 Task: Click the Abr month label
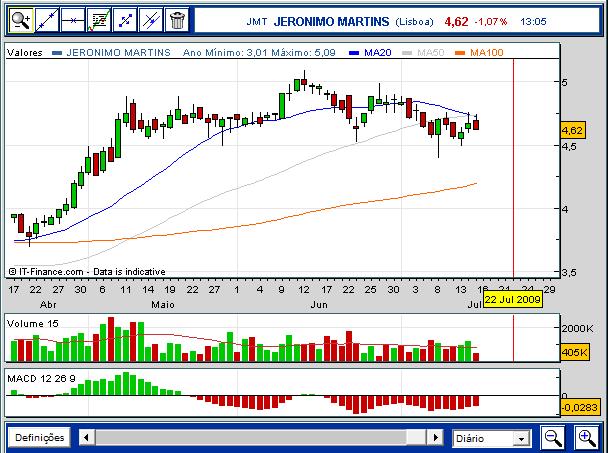pos(48,305)
